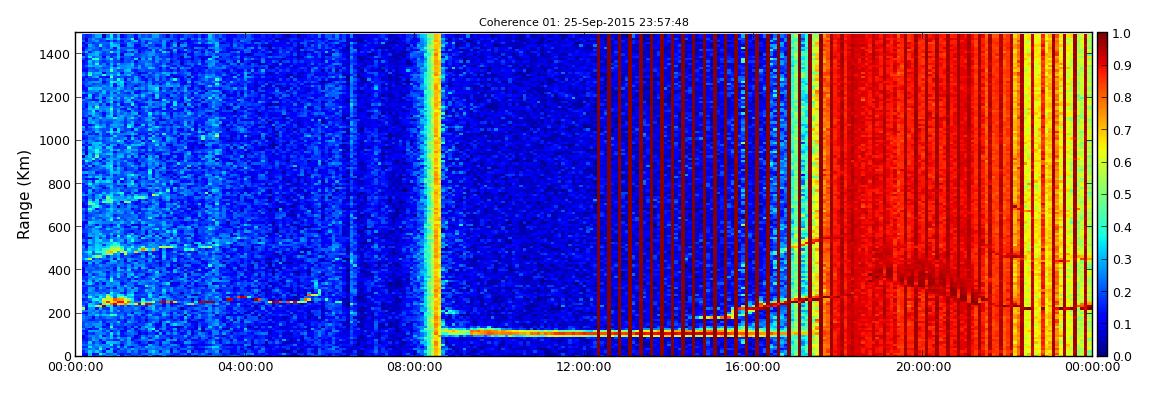The image size is (1150, 407).
Task: Click the 16:00:00 time axis label
Action: tap(754, 367)
